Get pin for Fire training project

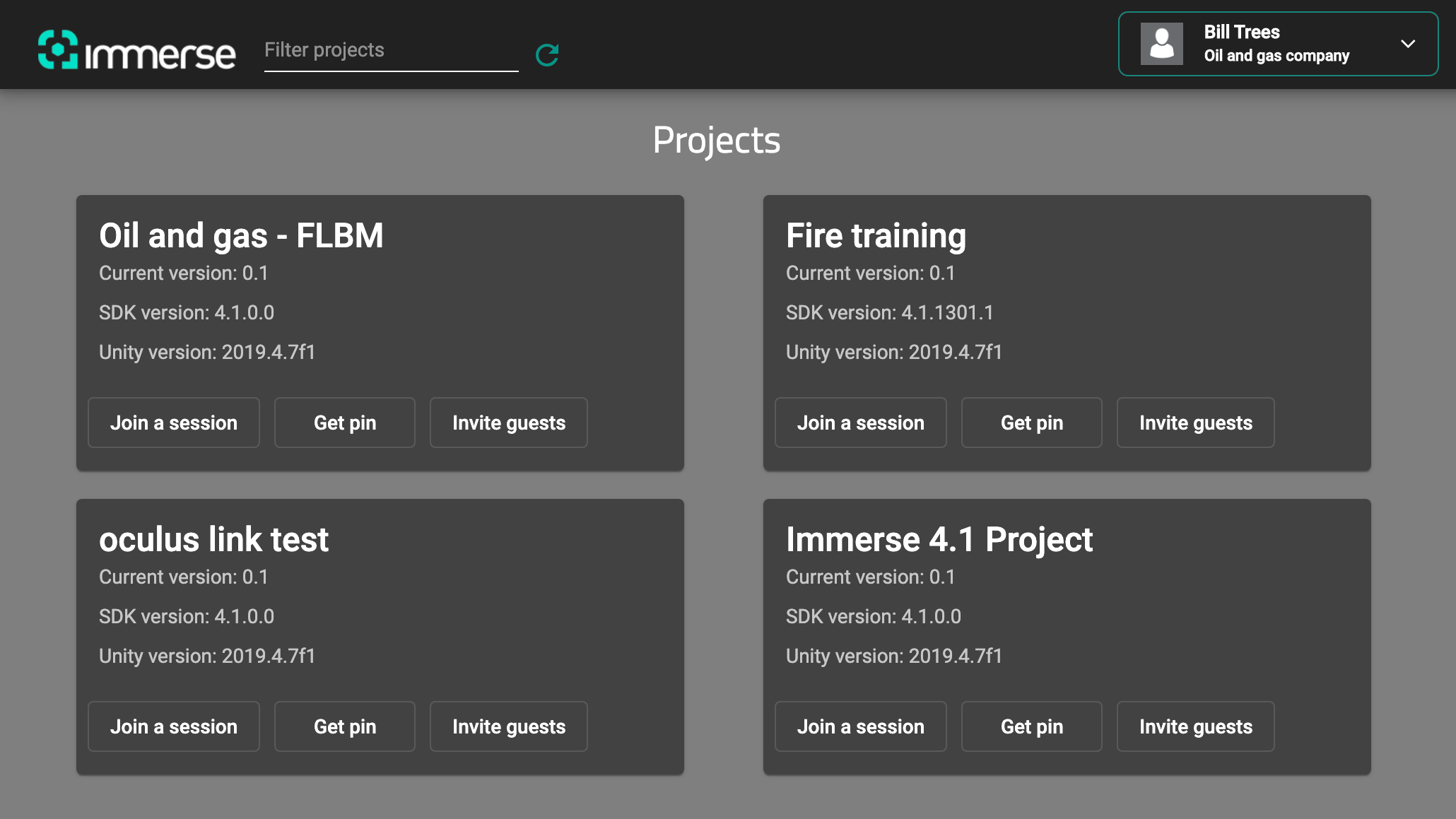1031,423
